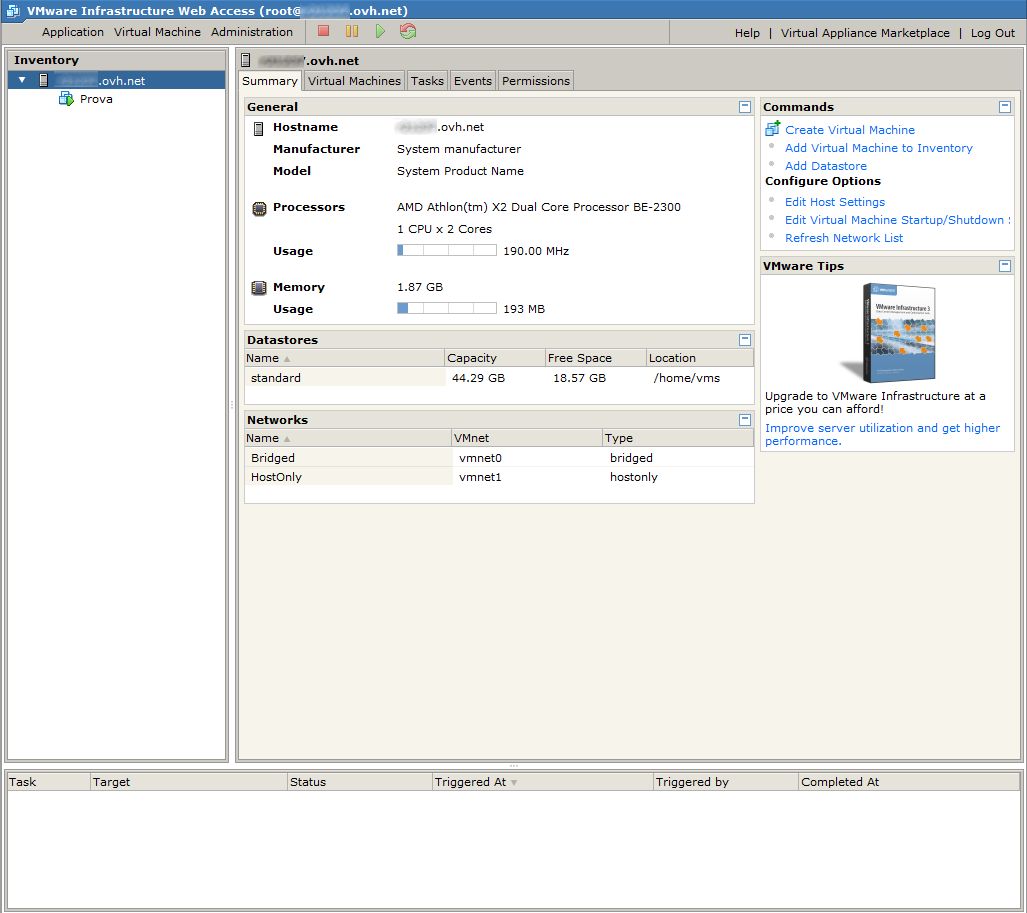This screenshot has width=1027, height=913.
Task: Open Edit Host Settings
Action: coord(834,202)
